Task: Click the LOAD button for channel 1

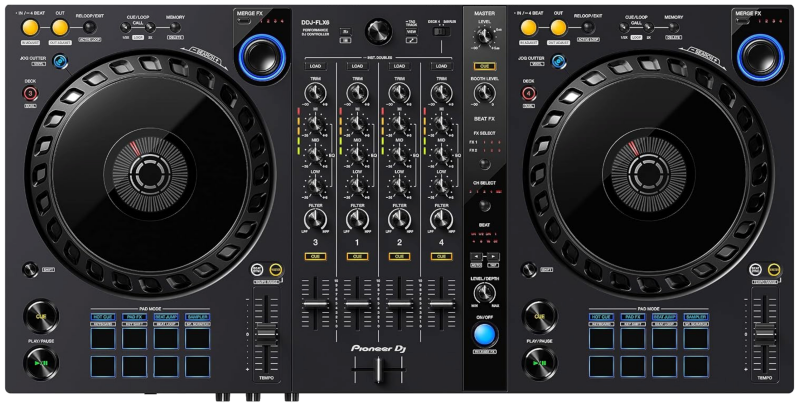Action: 357,66
